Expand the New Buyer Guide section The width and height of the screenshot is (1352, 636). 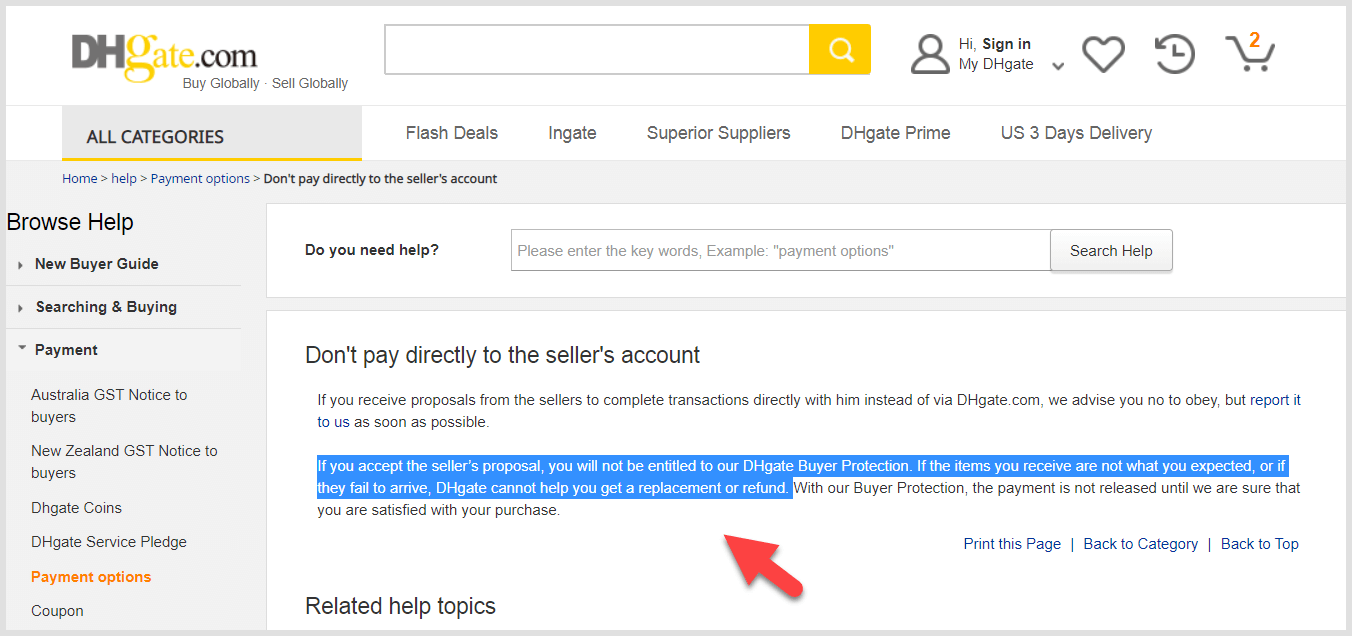(x=97, y=263)
